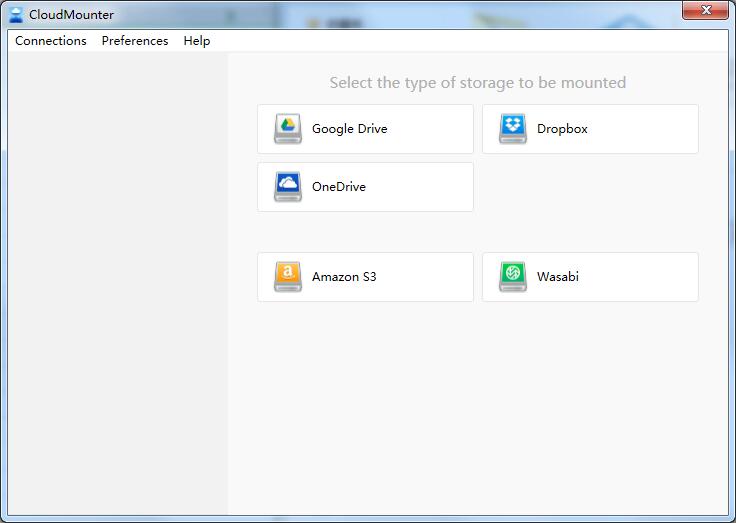Image resolution: width=736 pixels, height=523 pixels.
Task: Click the Google Drive drive icon
Action: click(288, 129)
